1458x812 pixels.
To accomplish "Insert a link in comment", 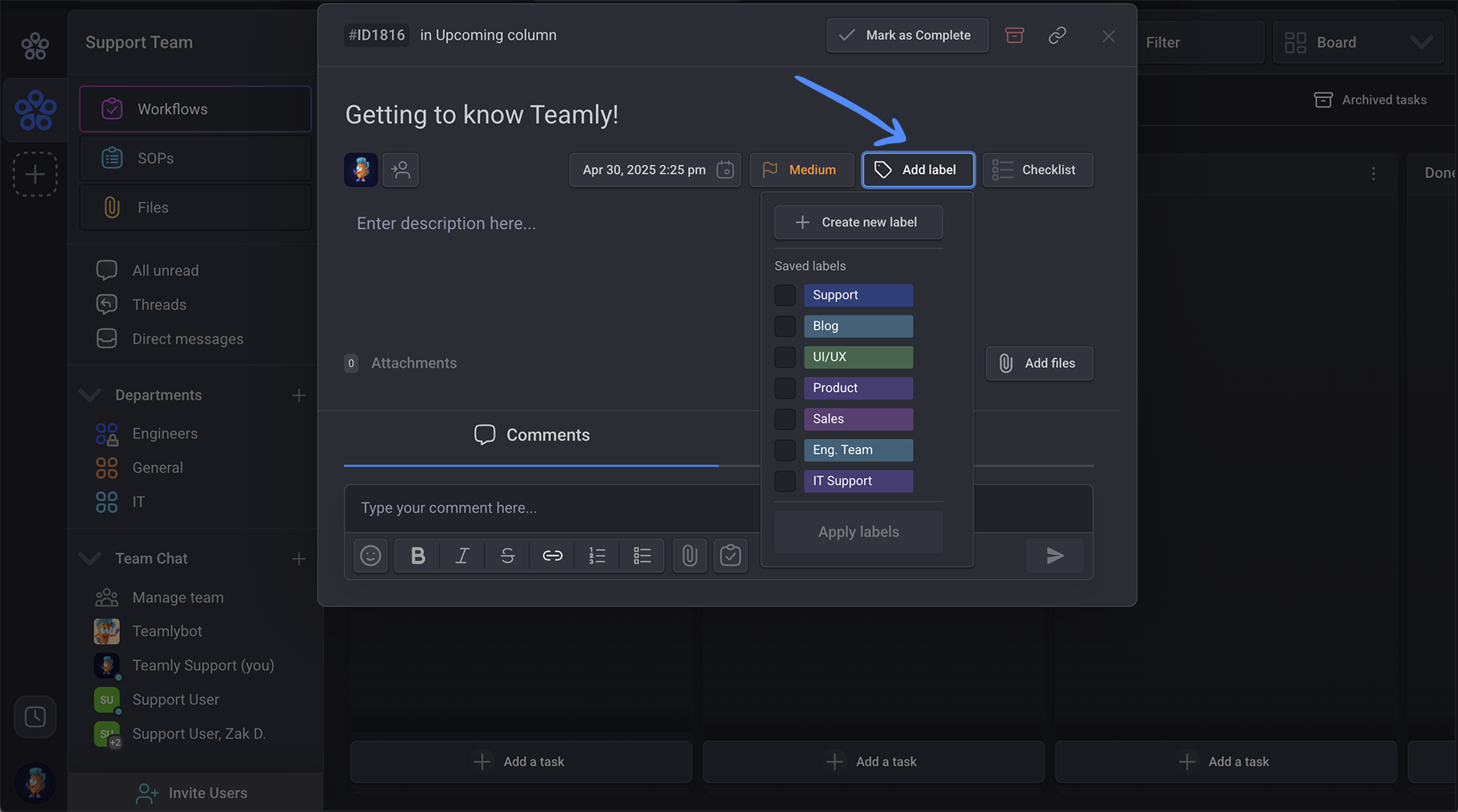I will point(553,556).
